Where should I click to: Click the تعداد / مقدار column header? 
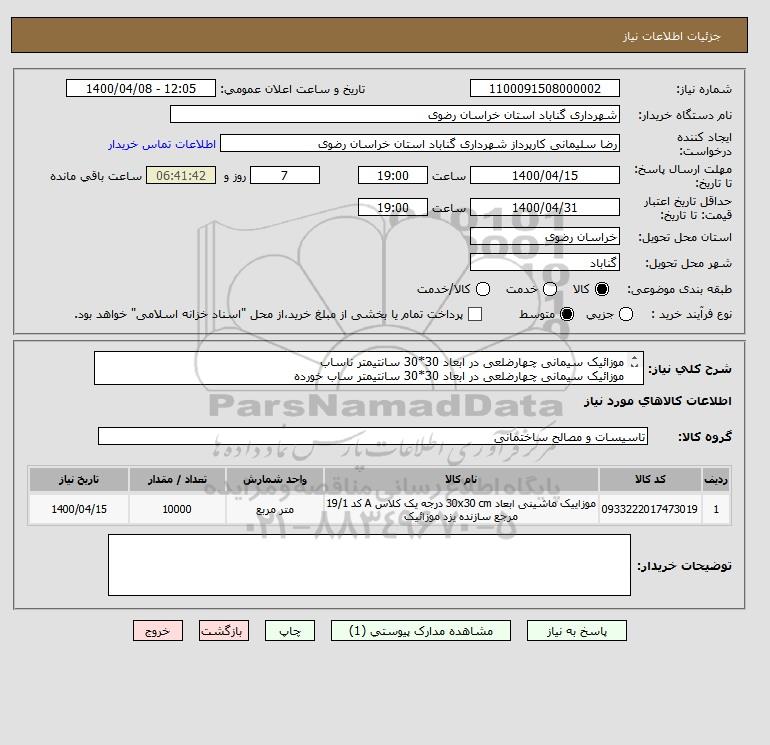(x=177, y=479)
